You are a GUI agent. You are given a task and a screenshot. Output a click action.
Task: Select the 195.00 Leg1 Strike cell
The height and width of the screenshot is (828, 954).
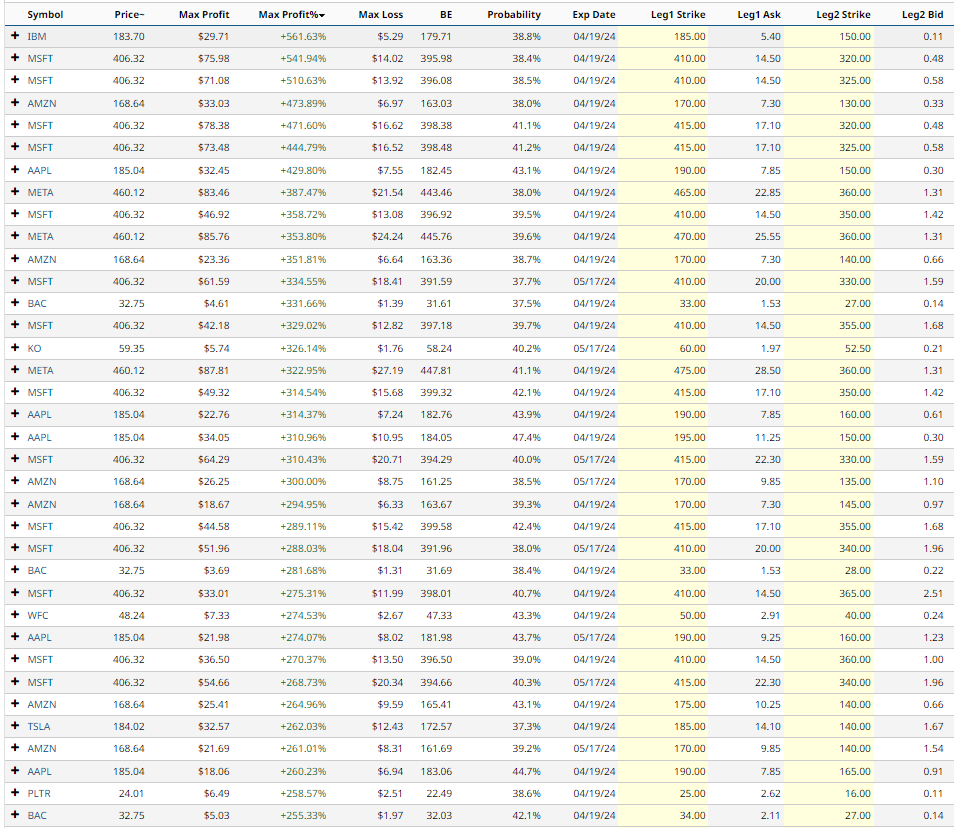coord(689,437)
